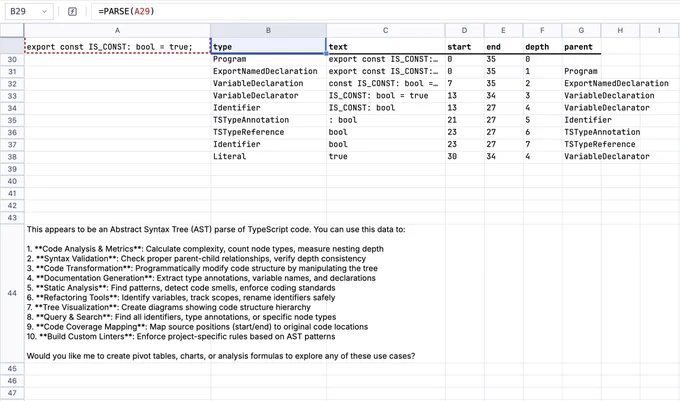Select the 'VariableDeclaration' cell in column B
680x401 pixels.
click(268, 84)
